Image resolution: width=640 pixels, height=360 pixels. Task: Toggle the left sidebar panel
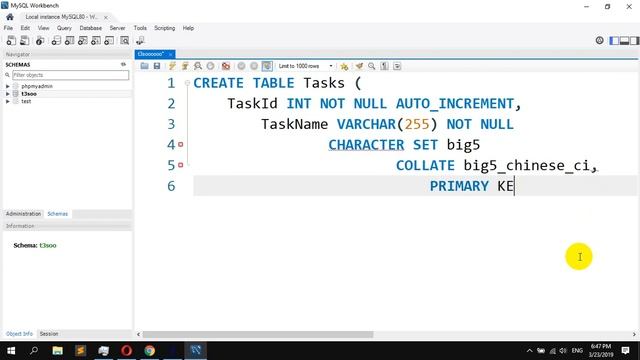pyautogui.click(x=614, y=41)
